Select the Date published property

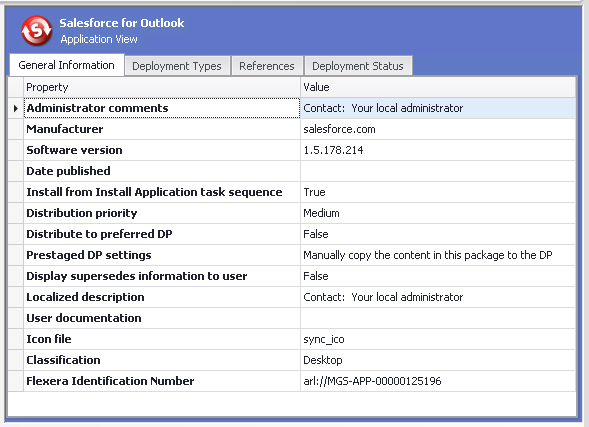click(162, 171)
